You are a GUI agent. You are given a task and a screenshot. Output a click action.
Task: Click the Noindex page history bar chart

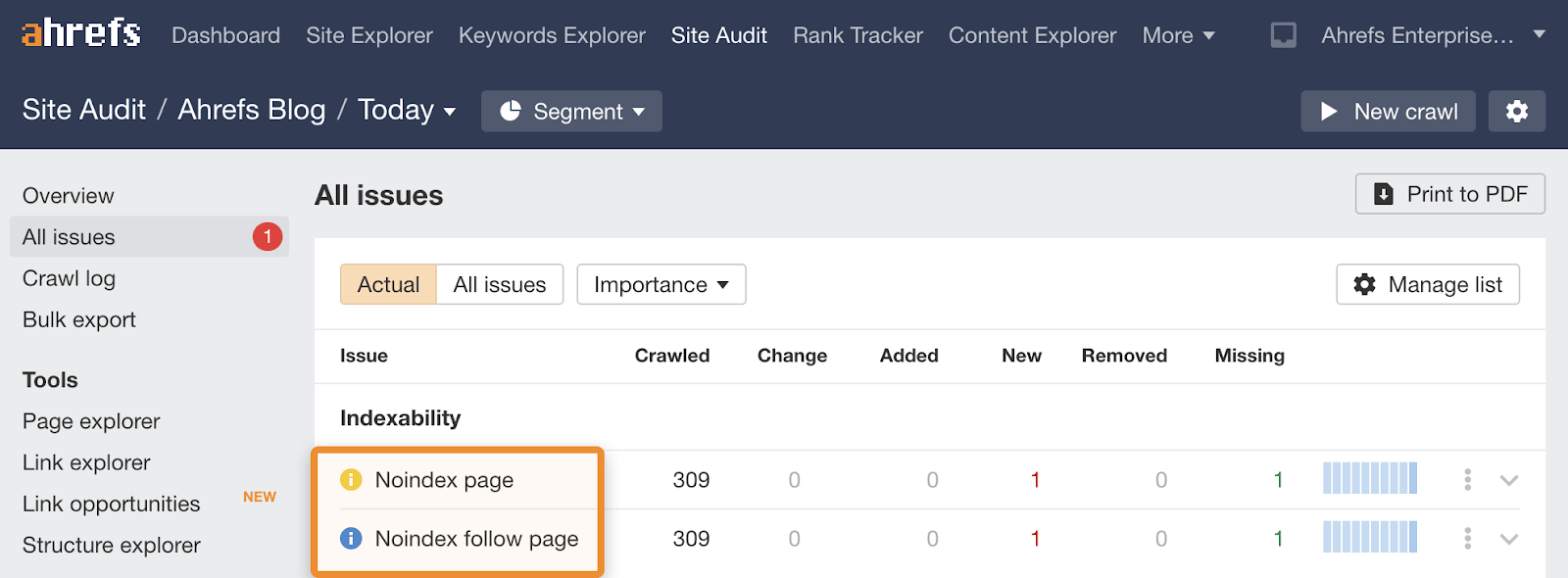1369,479
